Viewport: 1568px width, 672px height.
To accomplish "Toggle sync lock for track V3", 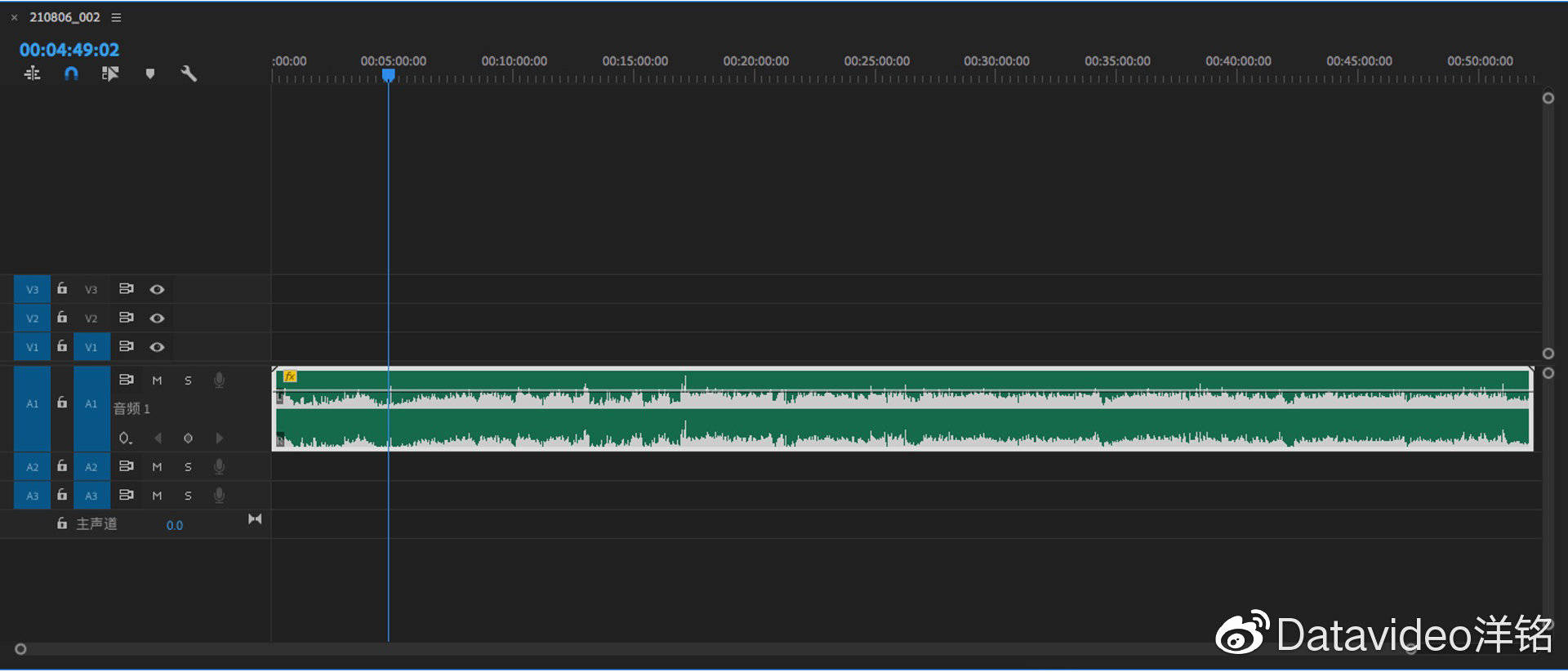I will coord(126,289).
